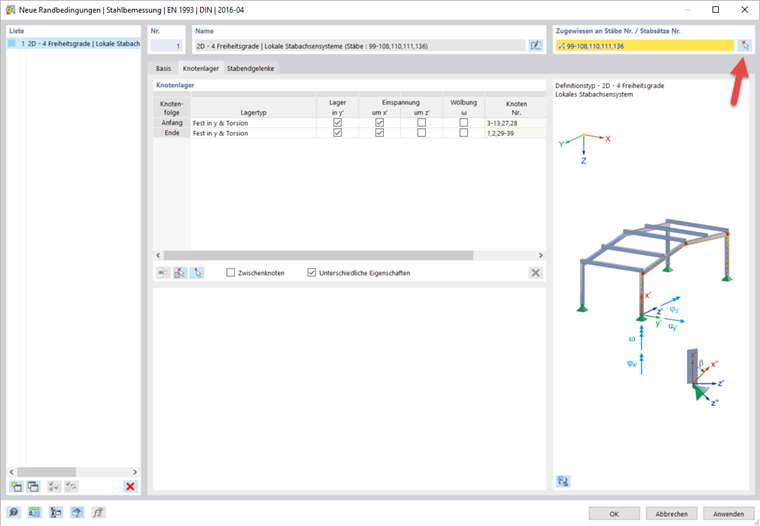Viewport: 760px width, 526px height.
Task: Click the blue model view icon in the bottom bar
Action: [77, 512]
